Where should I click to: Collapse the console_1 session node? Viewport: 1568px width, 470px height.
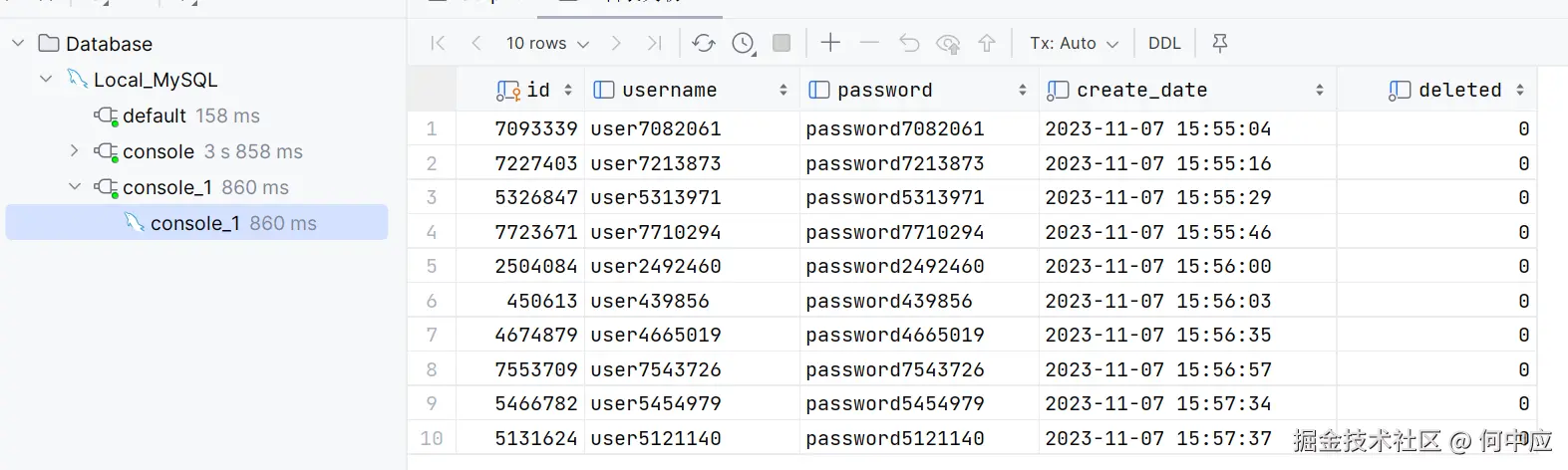point(74,186)
